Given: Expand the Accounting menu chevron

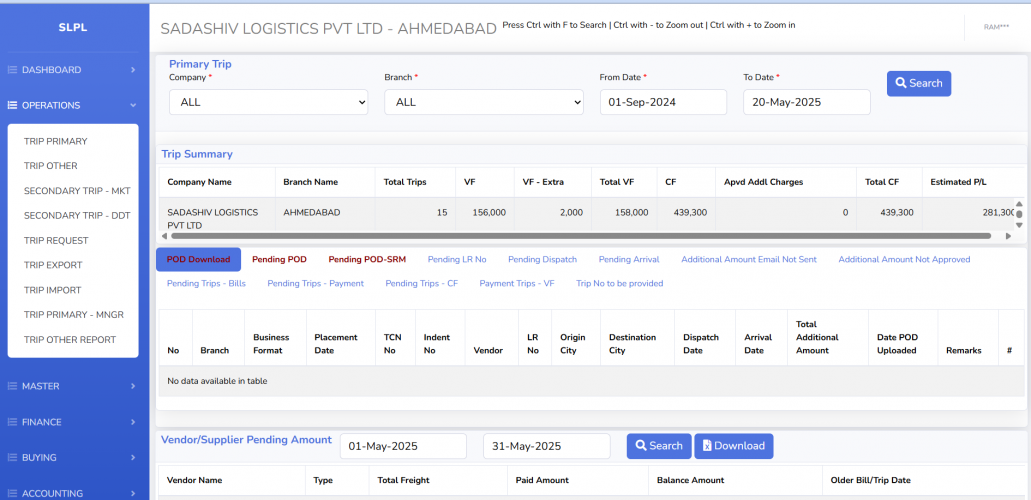Looking at the screenshot, I should [x=133, y=493].
